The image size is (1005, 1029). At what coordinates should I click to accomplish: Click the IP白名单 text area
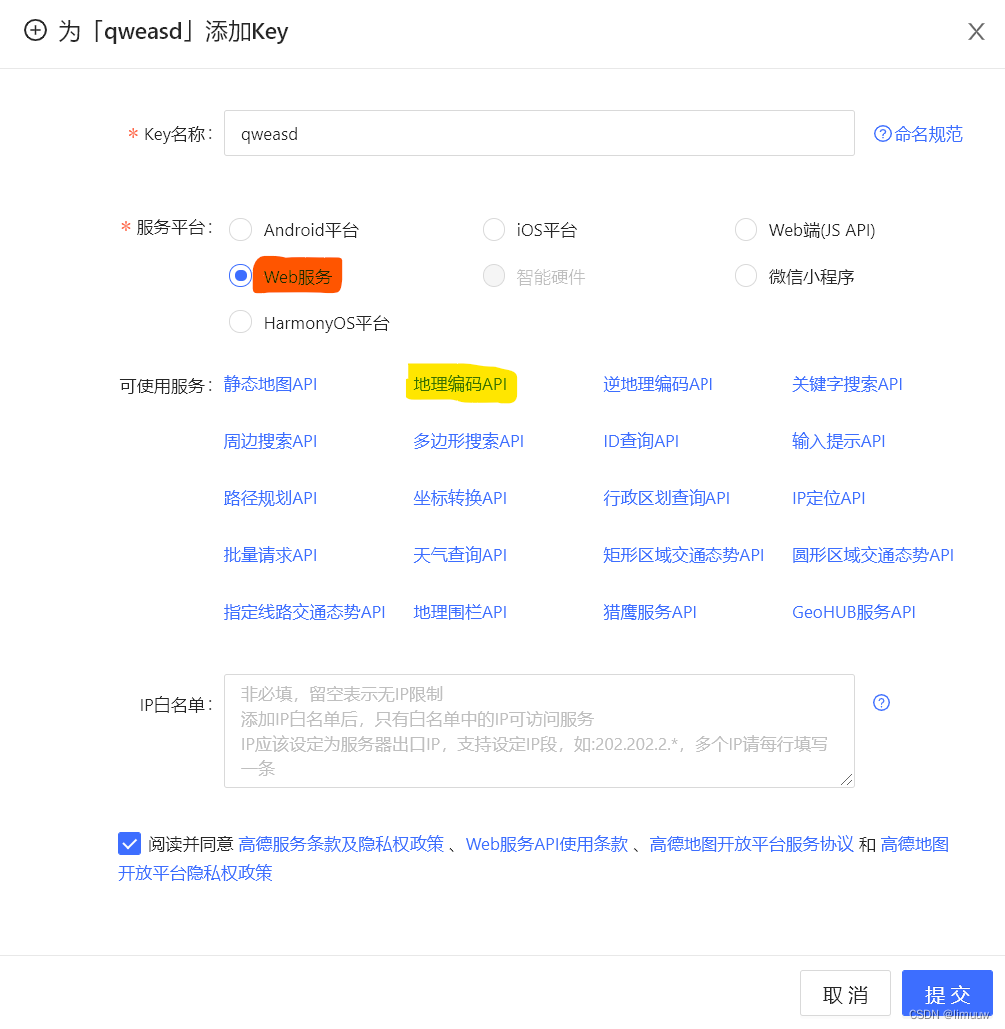(539, 730)
